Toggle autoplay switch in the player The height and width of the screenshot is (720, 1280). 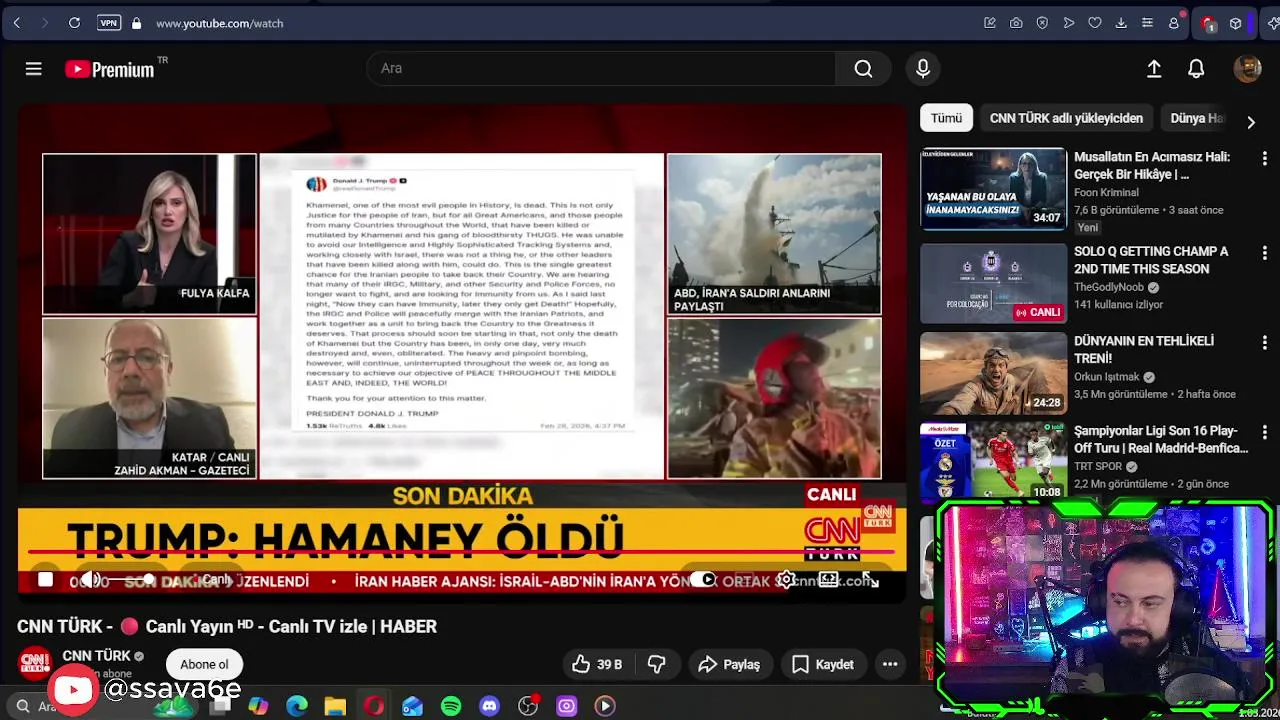pyautogui.click(x=702, y=580)
